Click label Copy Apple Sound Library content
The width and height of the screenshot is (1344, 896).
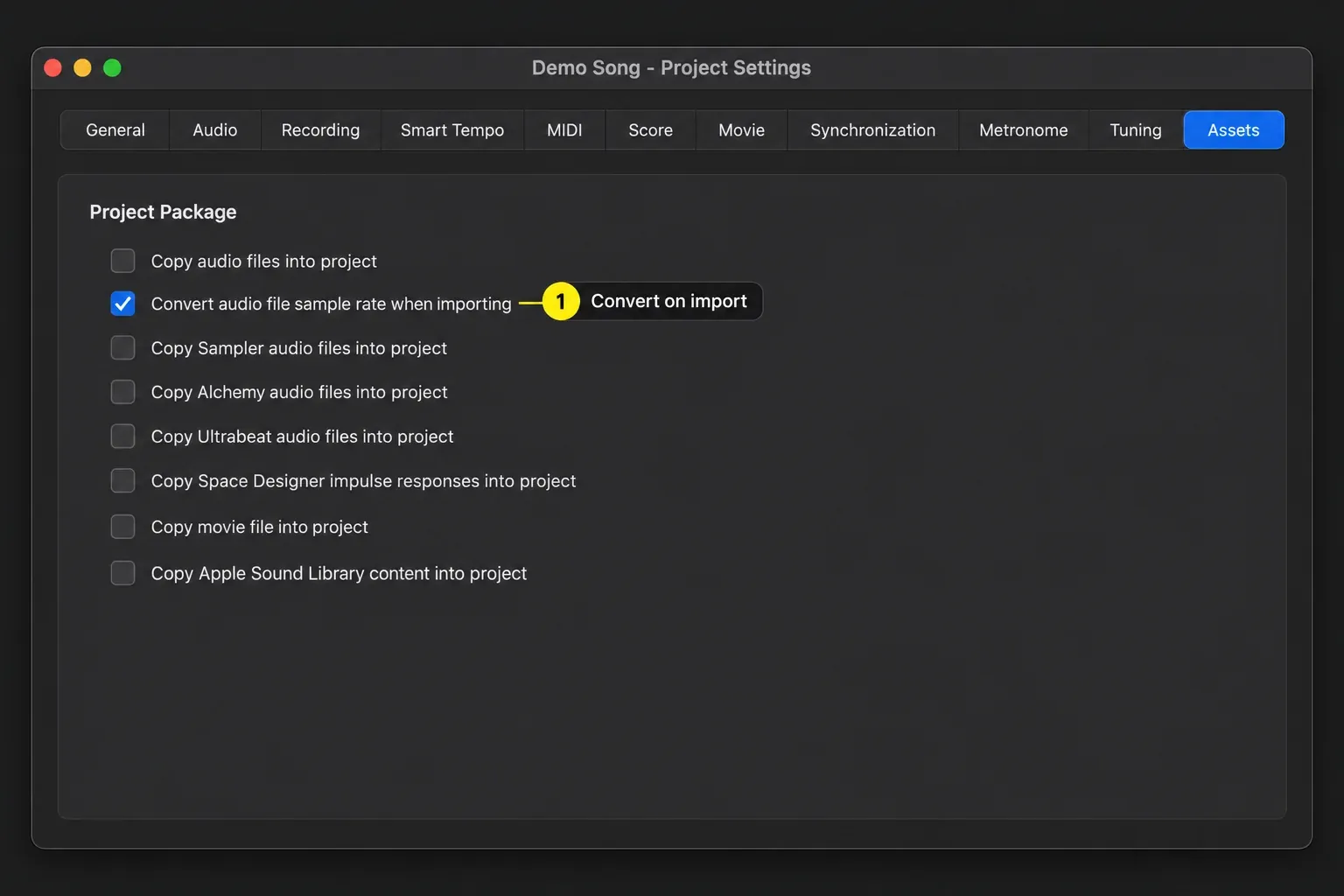pyautogui.click(x=339, y=573)
